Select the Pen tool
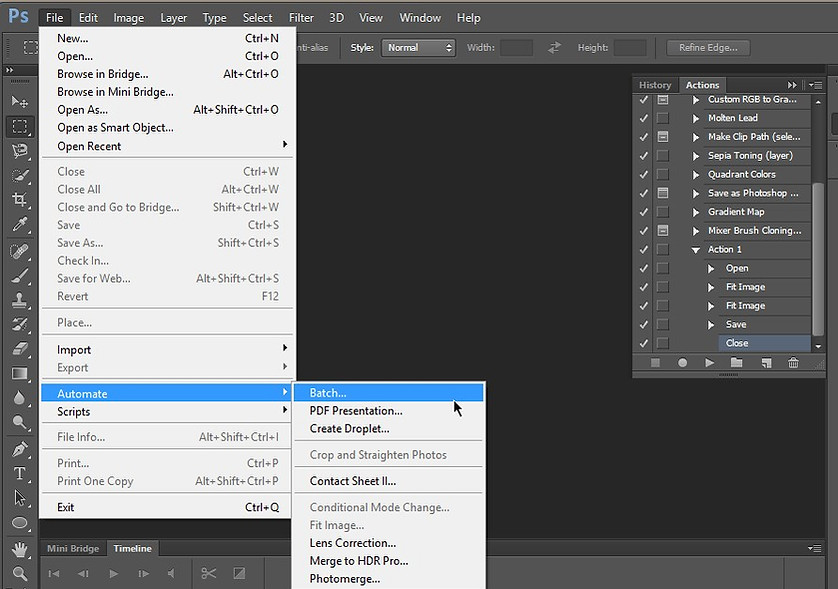 click(x=20, y=450)
